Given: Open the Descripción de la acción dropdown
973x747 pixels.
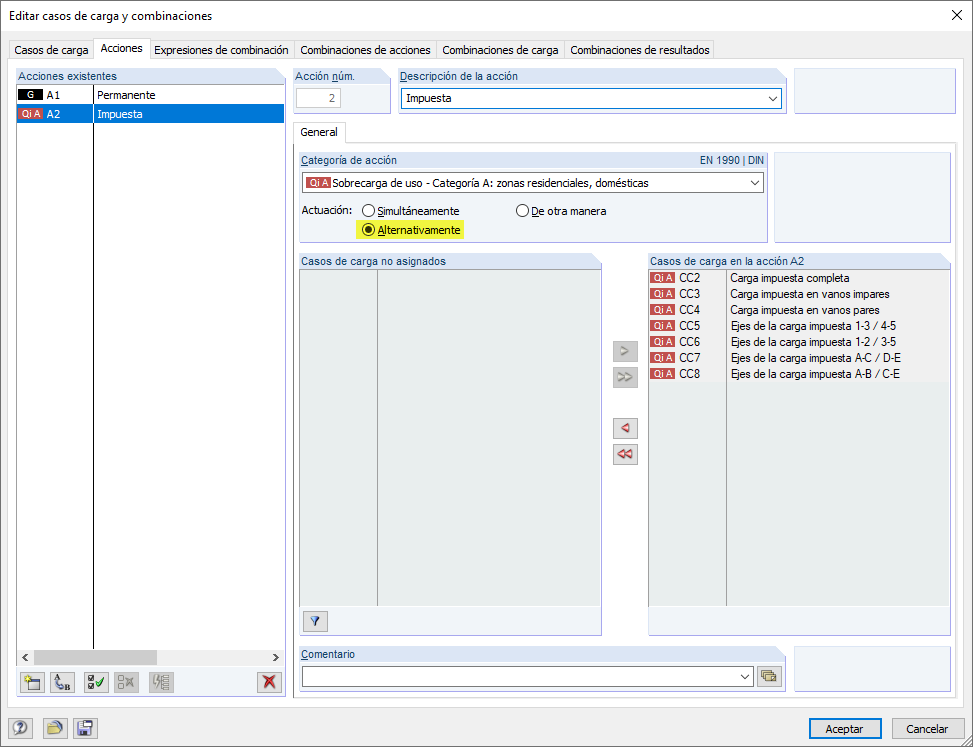Looking at the screenshot, I should [773, 99].
